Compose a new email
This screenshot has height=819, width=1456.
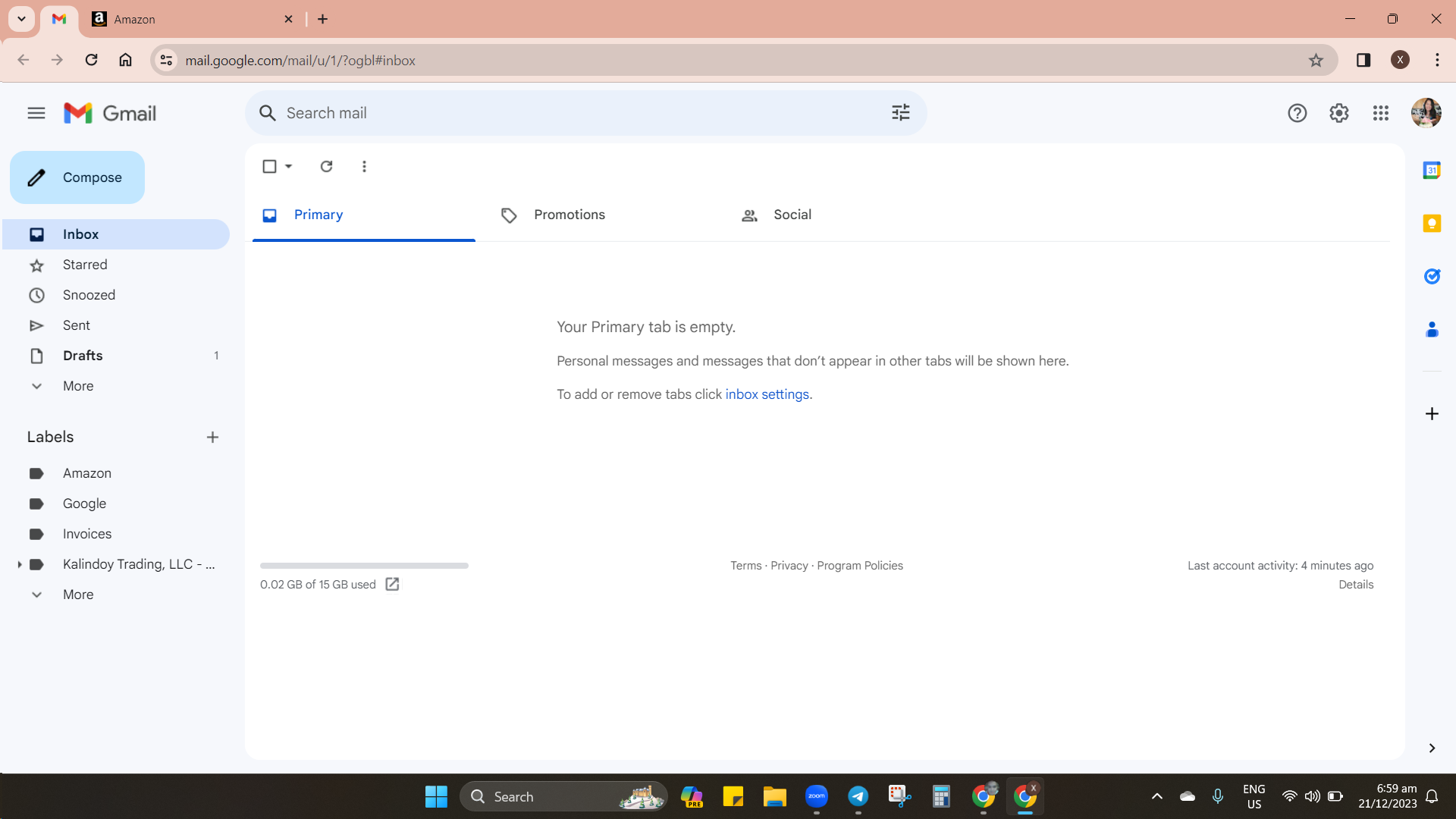coord(77,177)
